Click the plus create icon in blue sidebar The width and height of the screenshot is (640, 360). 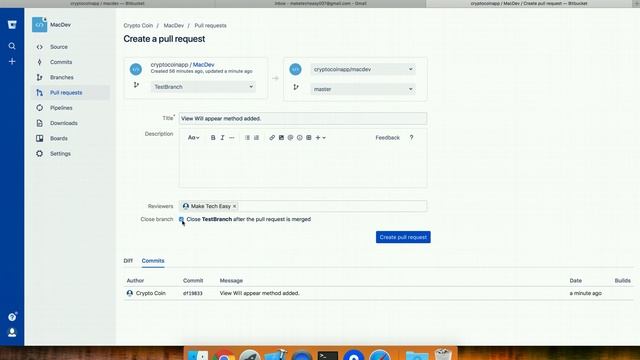pyautogui.click(x=12, y=62)
